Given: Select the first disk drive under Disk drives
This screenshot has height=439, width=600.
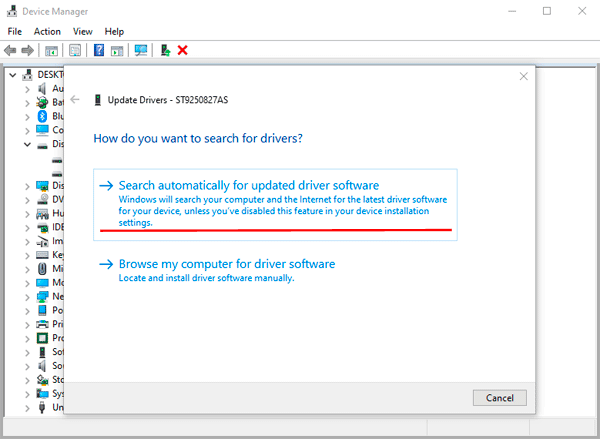Looking at the screenshot, I should 57,160.
